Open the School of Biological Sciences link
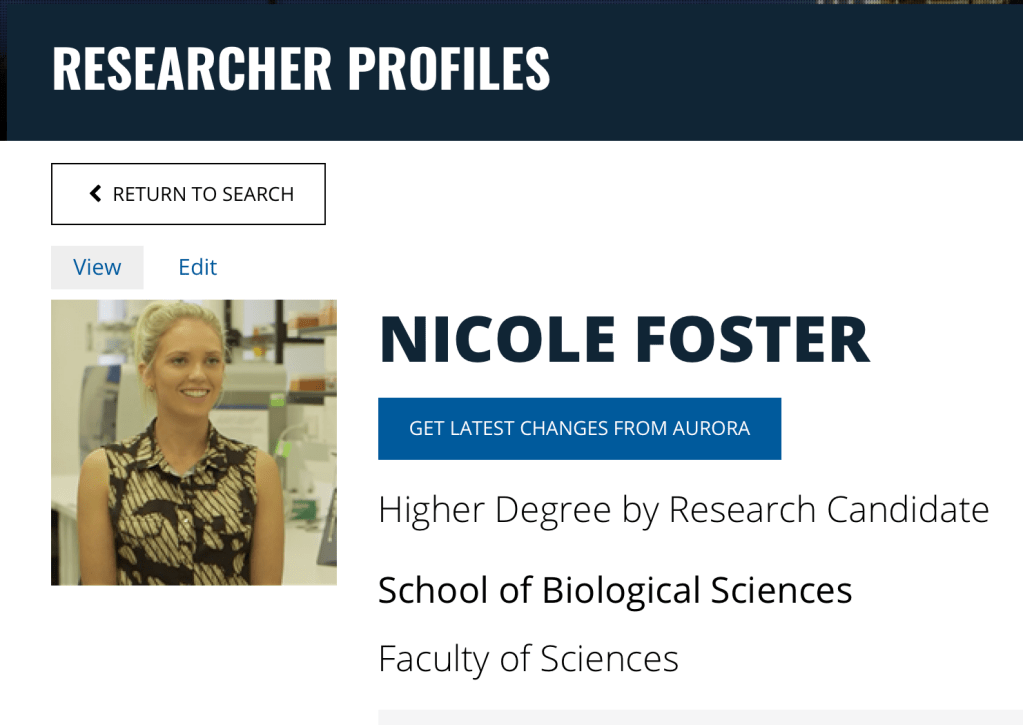 pyautogui.click(x=614, y=590)
